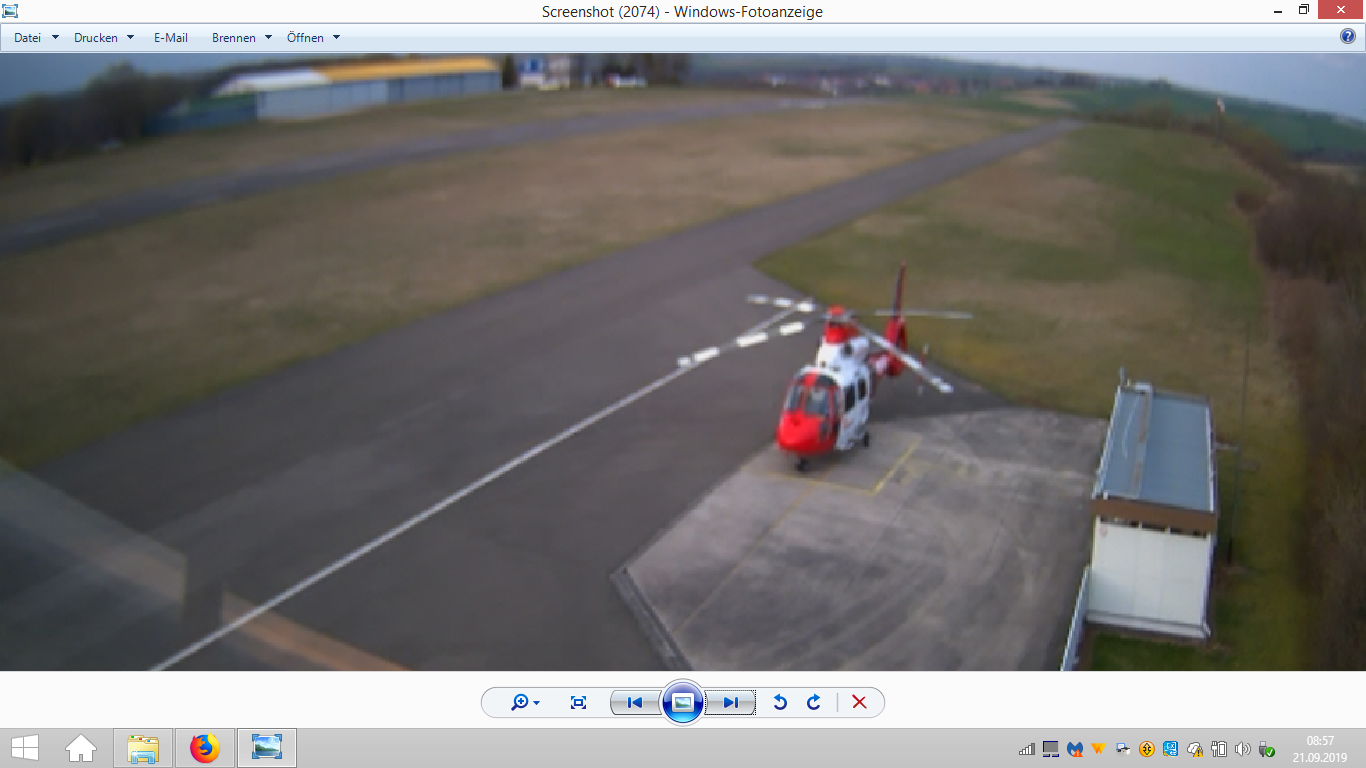Restore down the Windows-Fotoanzeige window
Viewport: 1366px width, 768px height.
click(x=1304, y=10)
